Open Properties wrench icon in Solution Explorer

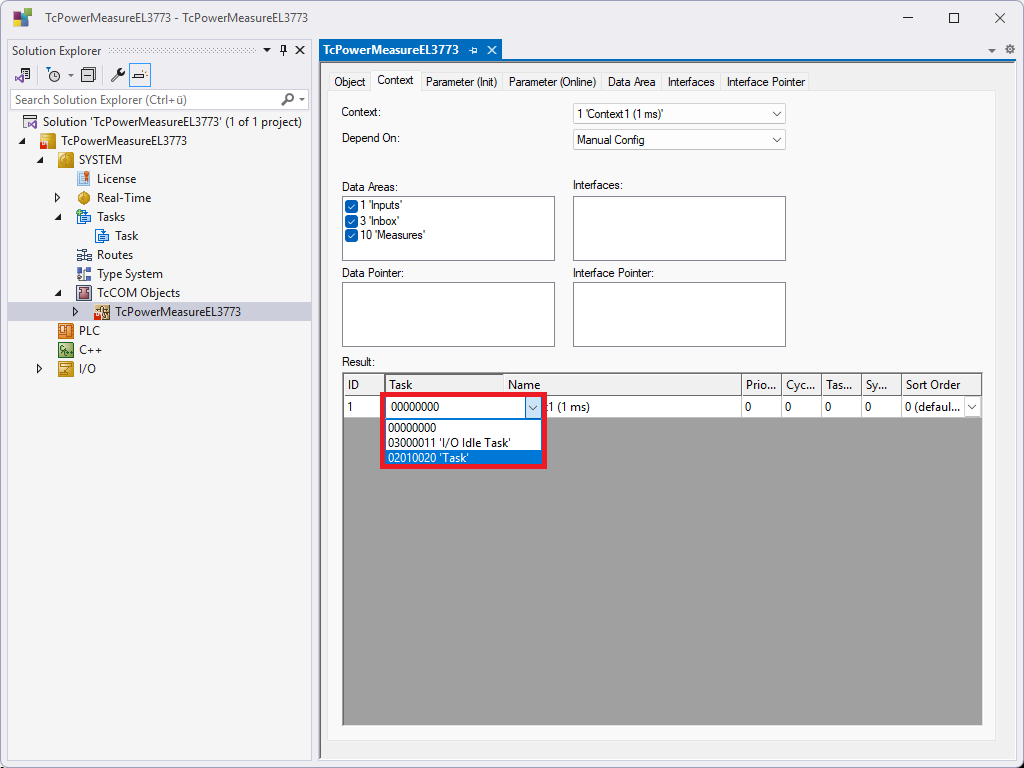point(118,76)
